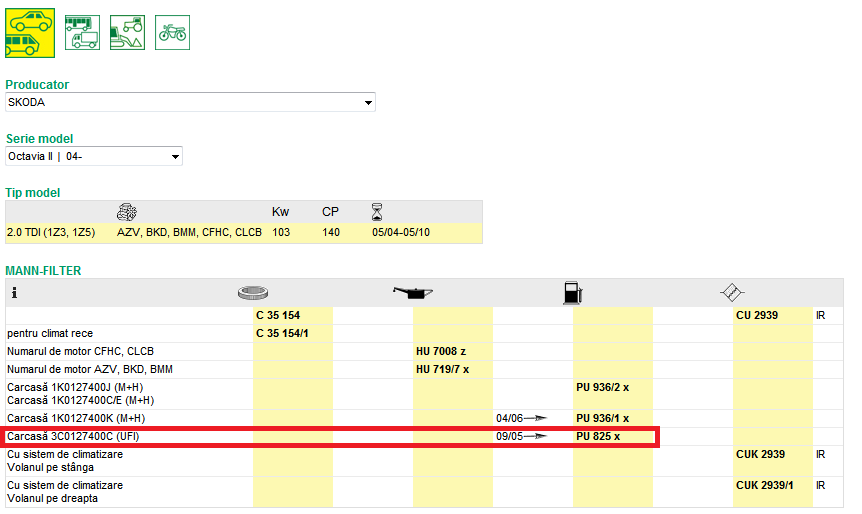862x514 pixels.
Task: Select the 2.0 TDI (1Z3, 1Z5) model row
Action: [244, 233]
